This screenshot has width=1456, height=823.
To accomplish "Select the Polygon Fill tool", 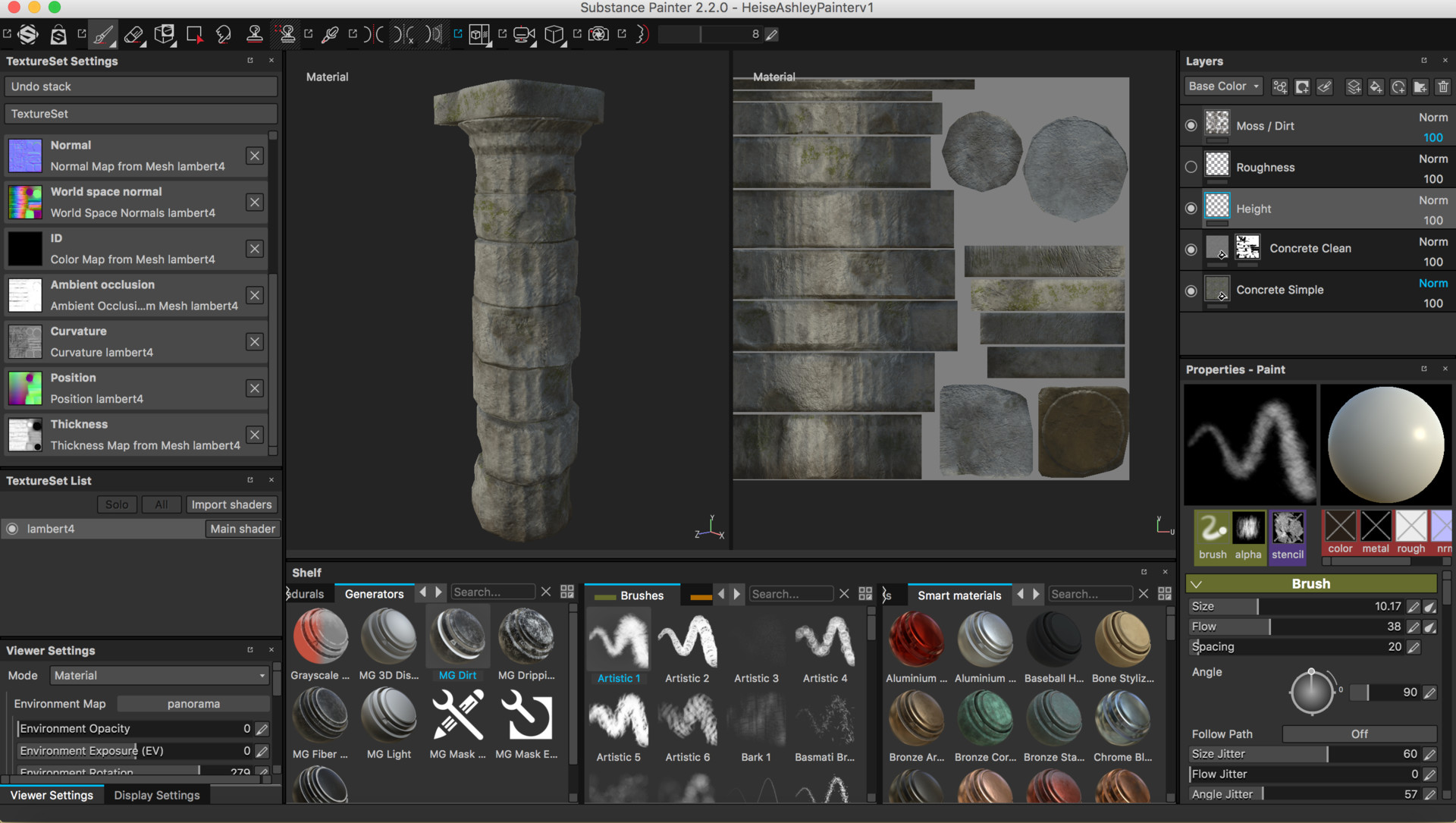I will 194,34.
